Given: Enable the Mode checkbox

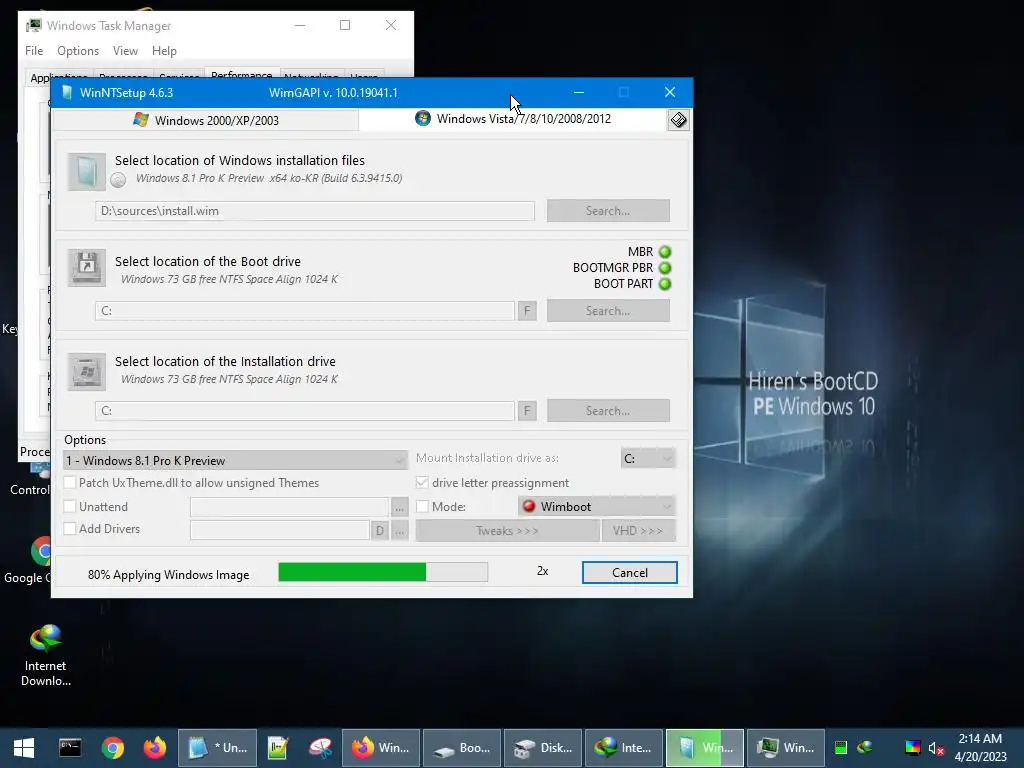Looking at the screenshot, I should coord(422,506).
